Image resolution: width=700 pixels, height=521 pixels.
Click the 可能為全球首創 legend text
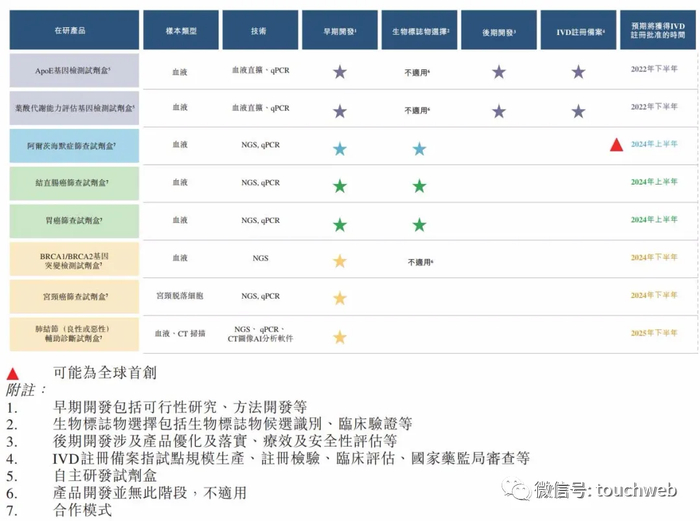coord(105,372)
